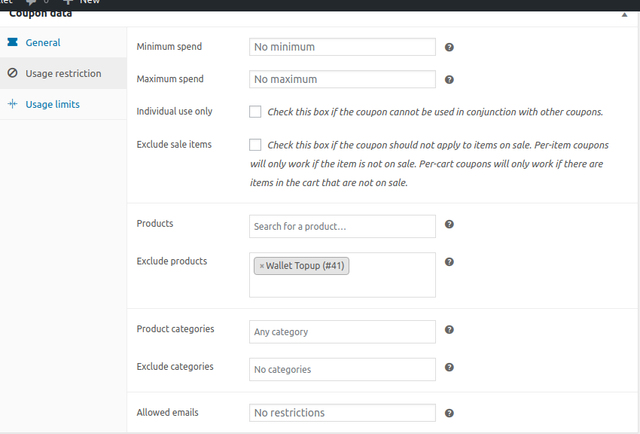This screenshot has width=640, height=434.
Task: Click the Usage limits icon
Action: tap(13, 104)
